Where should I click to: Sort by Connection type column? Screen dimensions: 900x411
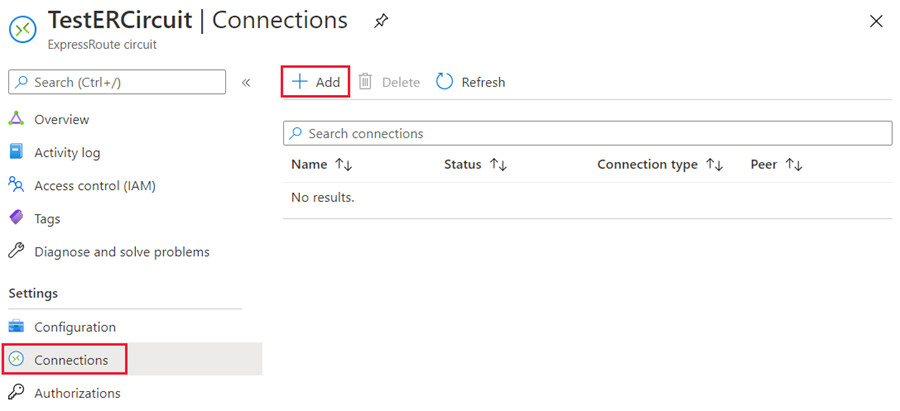pos(714,164)
